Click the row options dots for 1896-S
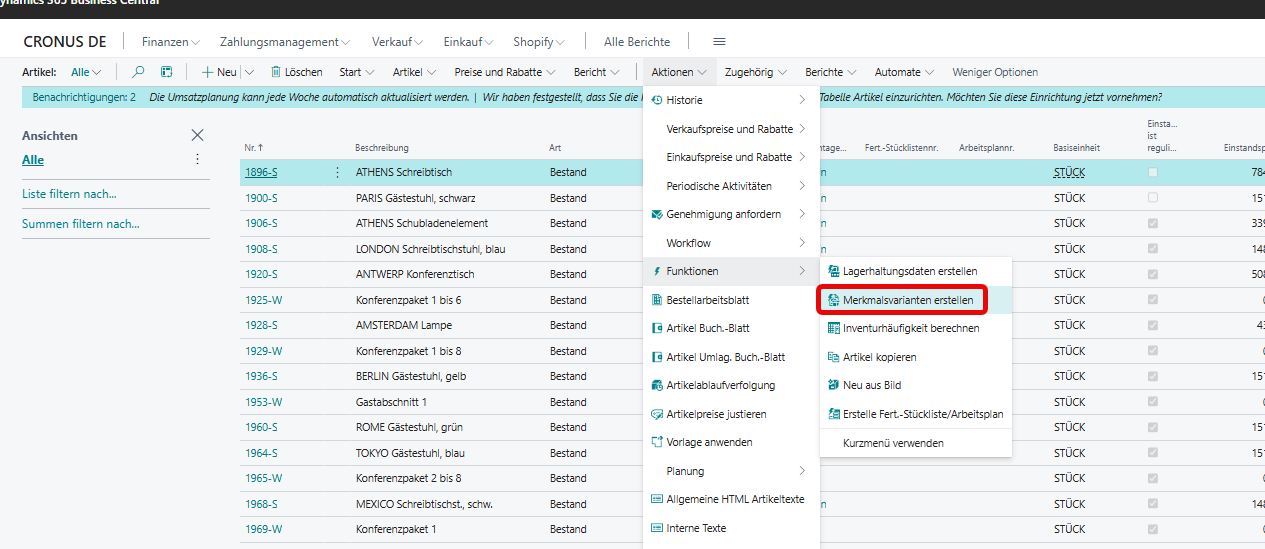The image size is (1265, 549). click(x=337, y=172)
